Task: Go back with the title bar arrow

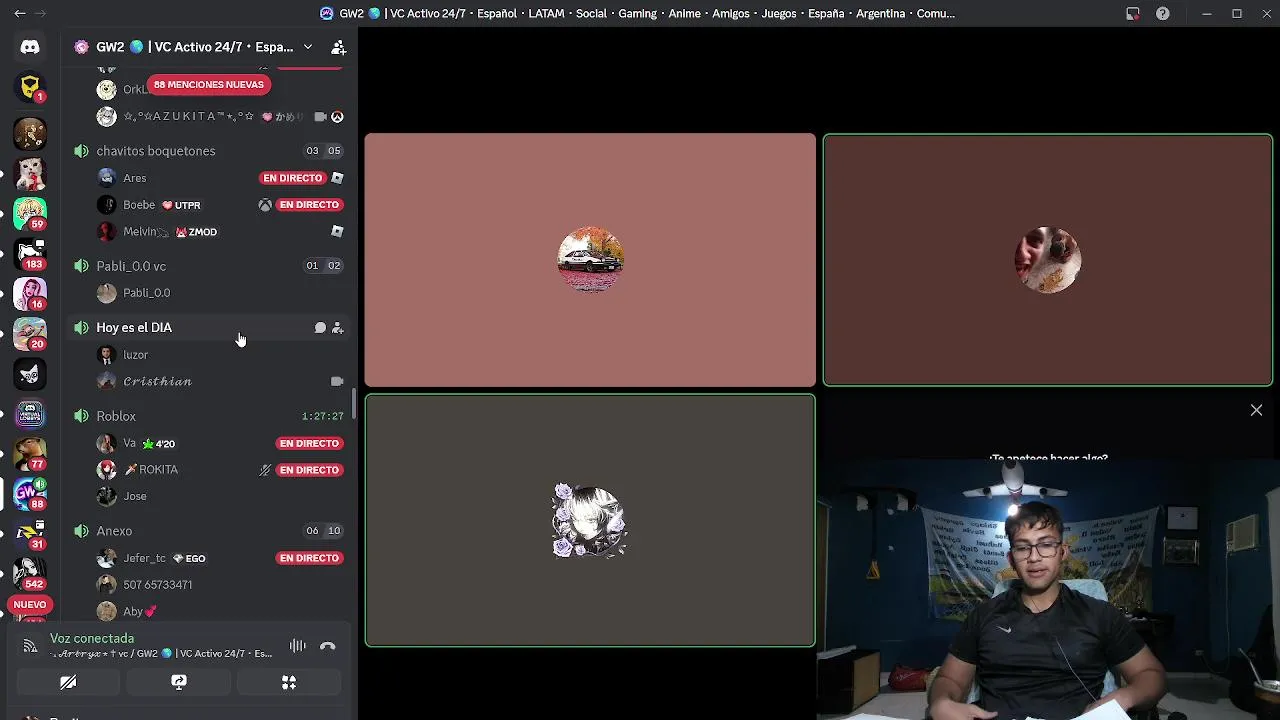Action: pos(20,14)
